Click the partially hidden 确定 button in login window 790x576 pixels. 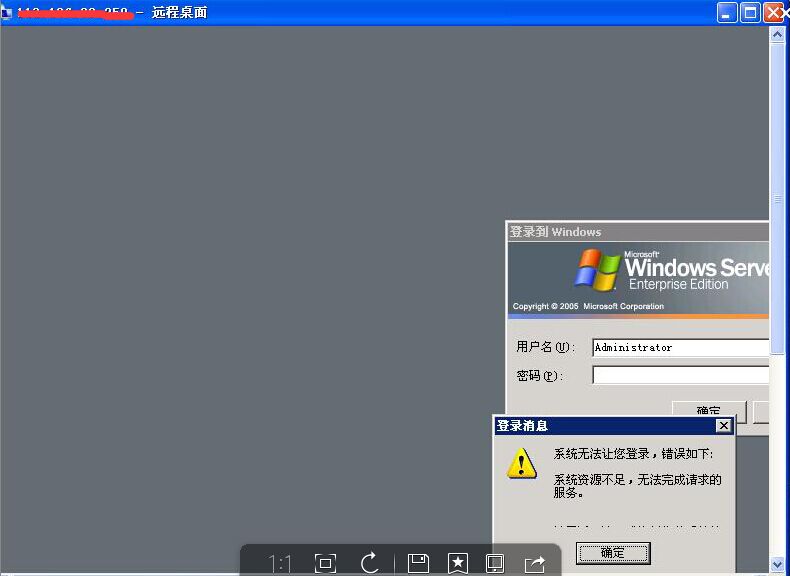coord(709,409)
